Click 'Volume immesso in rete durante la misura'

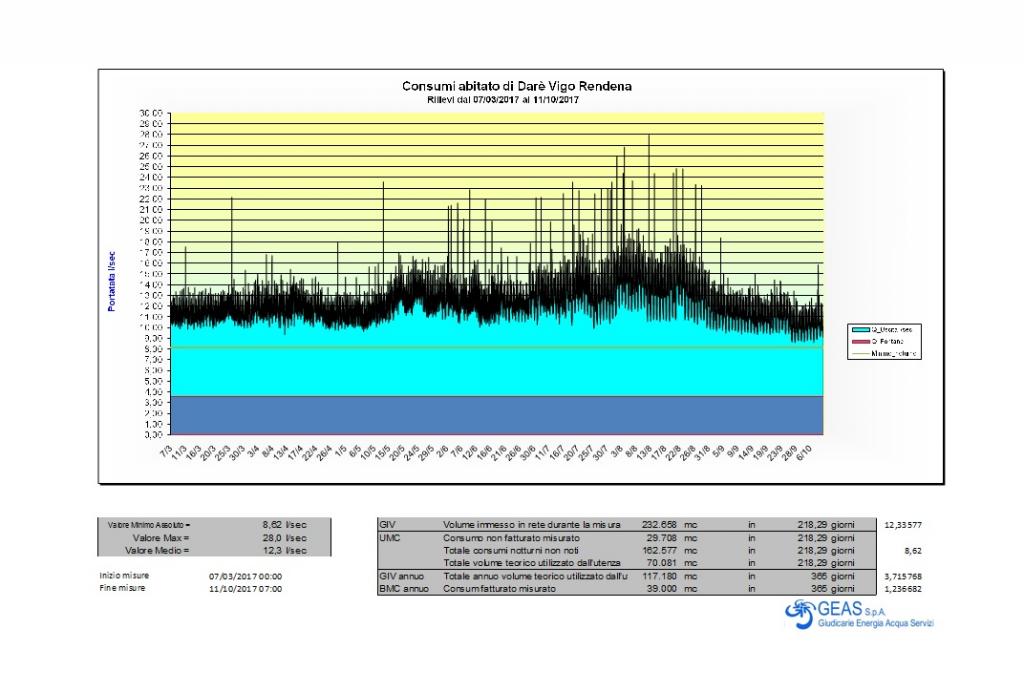532,525
